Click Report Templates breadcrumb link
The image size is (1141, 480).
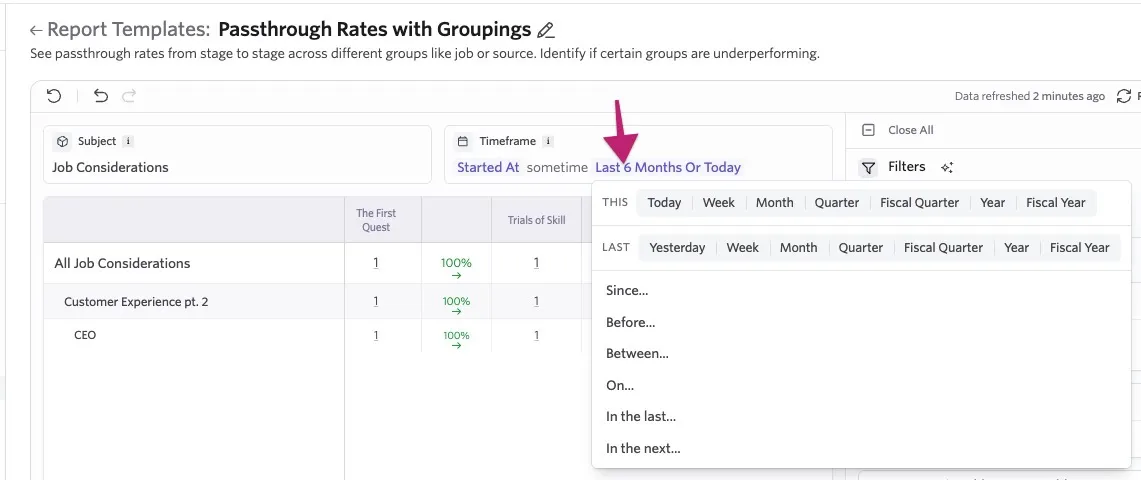129,30
